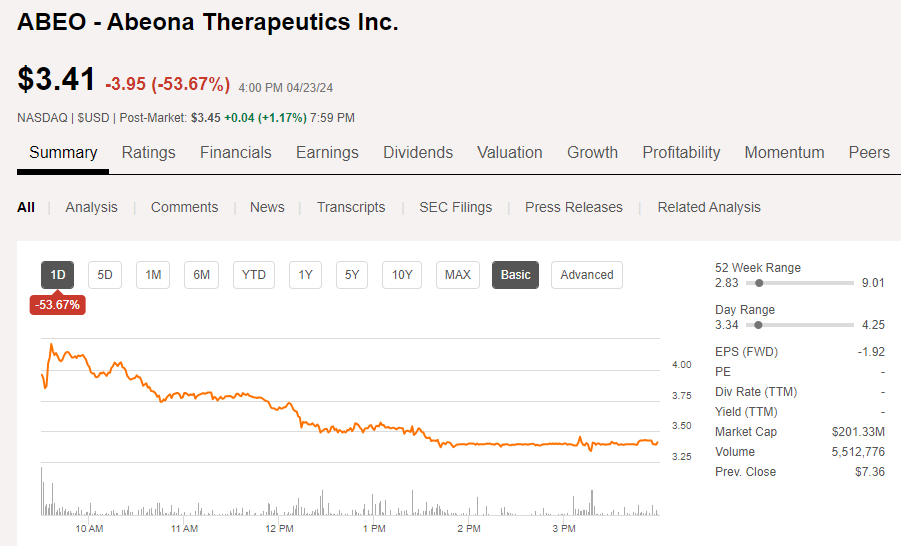Click the 52 Week Range slider marker
This screenshot has width=901, height=546.
[x=761, y=283]
